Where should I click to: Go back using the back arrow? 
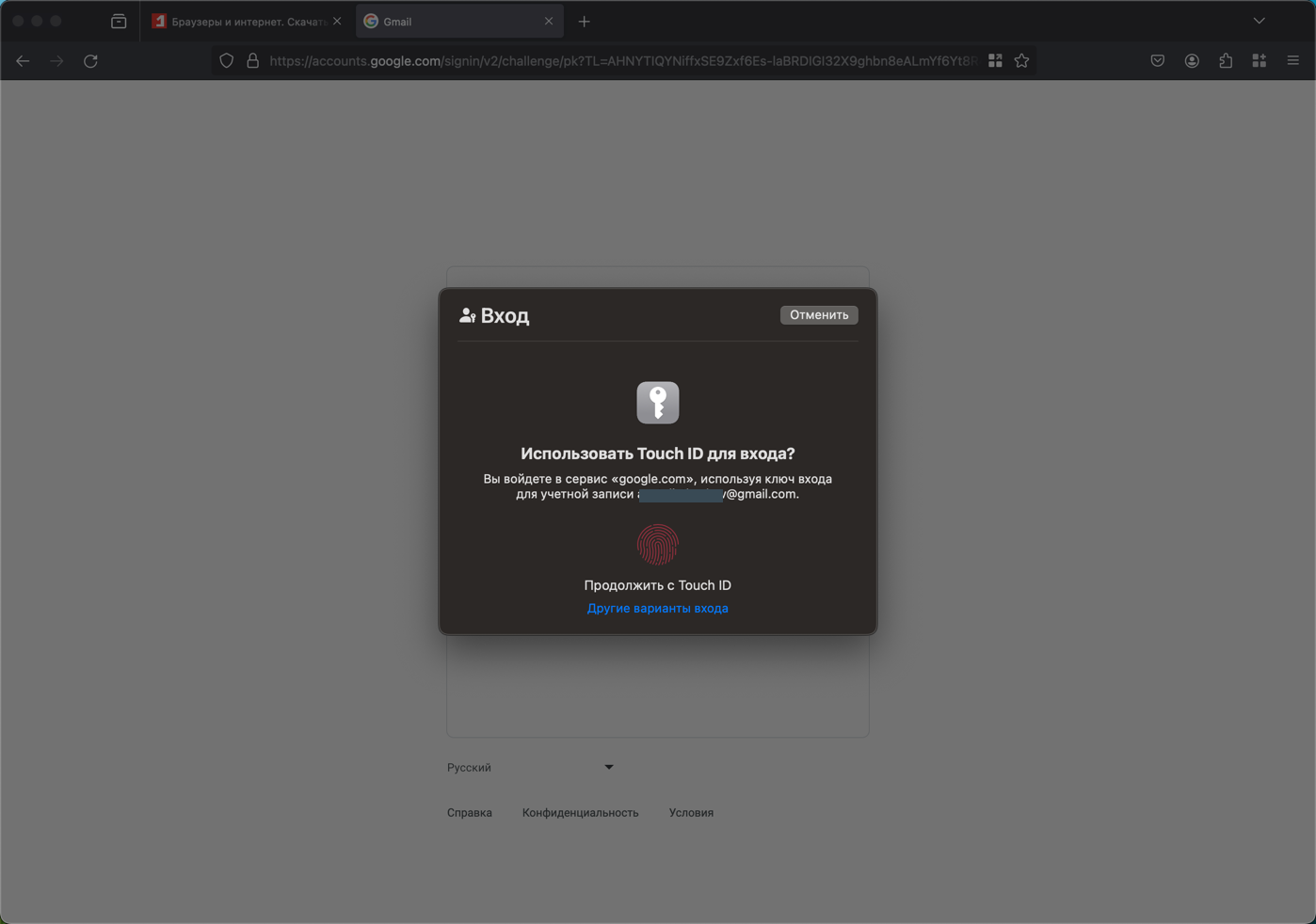tap(23, 61)
